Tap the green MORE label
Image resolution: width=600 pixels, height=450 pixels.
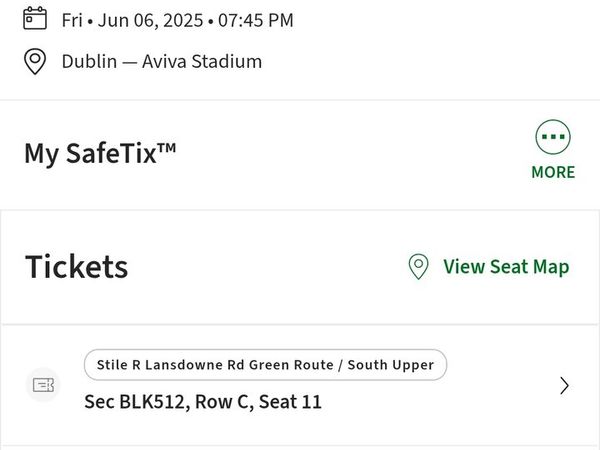click(x=553, y=172)
